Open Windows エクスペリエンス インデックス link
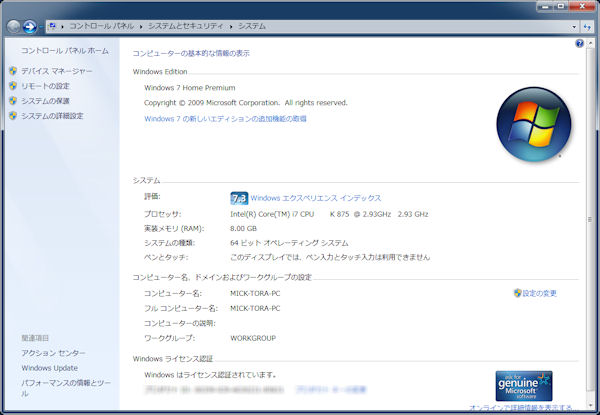Image resolution: width=600 pixels, height=415 pixels. (x=316, y=198)
